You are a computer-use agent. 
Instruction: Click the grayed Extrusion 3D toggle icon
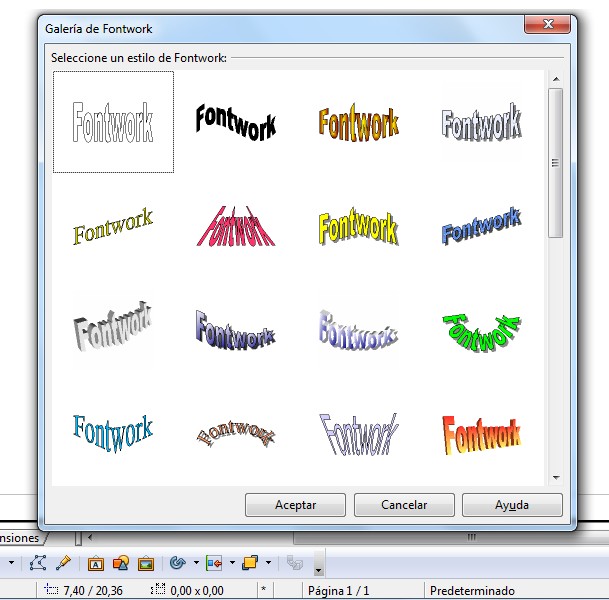click(294, 562)
